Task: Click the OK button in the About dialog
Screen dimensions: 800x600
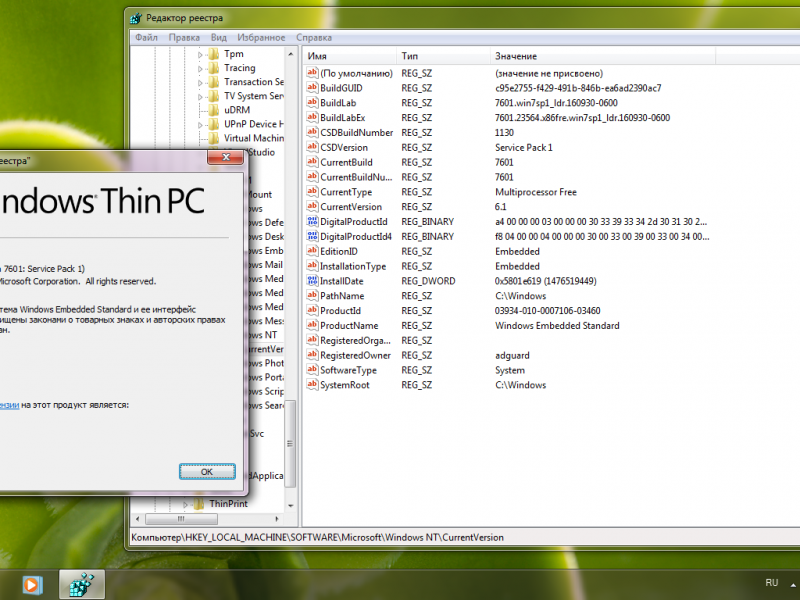Action: pos(207,471)
